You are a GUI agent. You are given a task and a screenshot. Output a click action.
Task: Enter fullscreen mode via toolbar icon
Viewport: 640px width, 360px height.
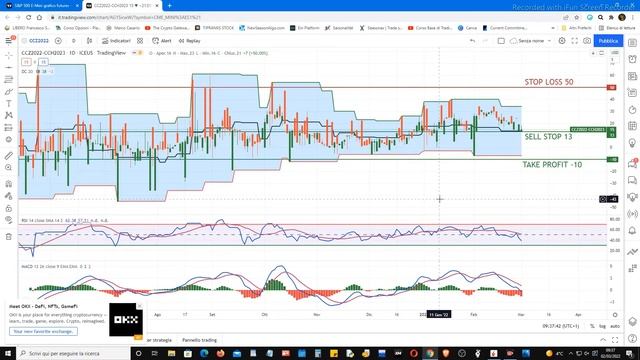575,41
